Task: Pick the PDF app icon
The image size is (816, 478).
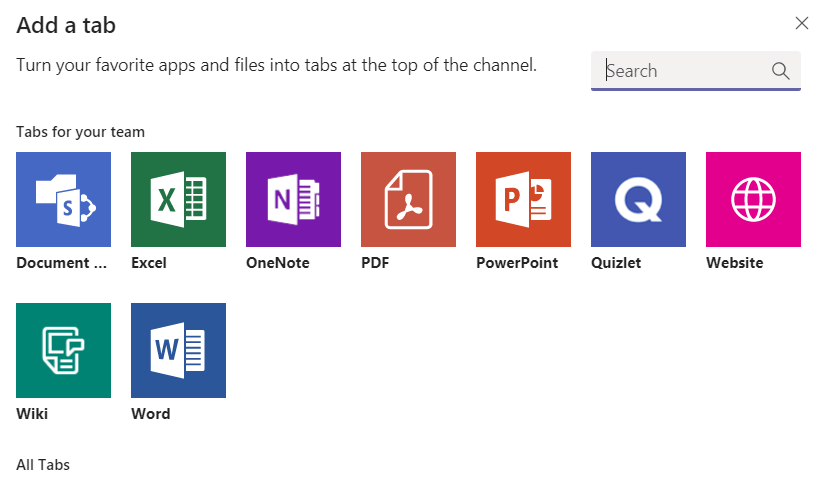Action: [x=408, y=199]
